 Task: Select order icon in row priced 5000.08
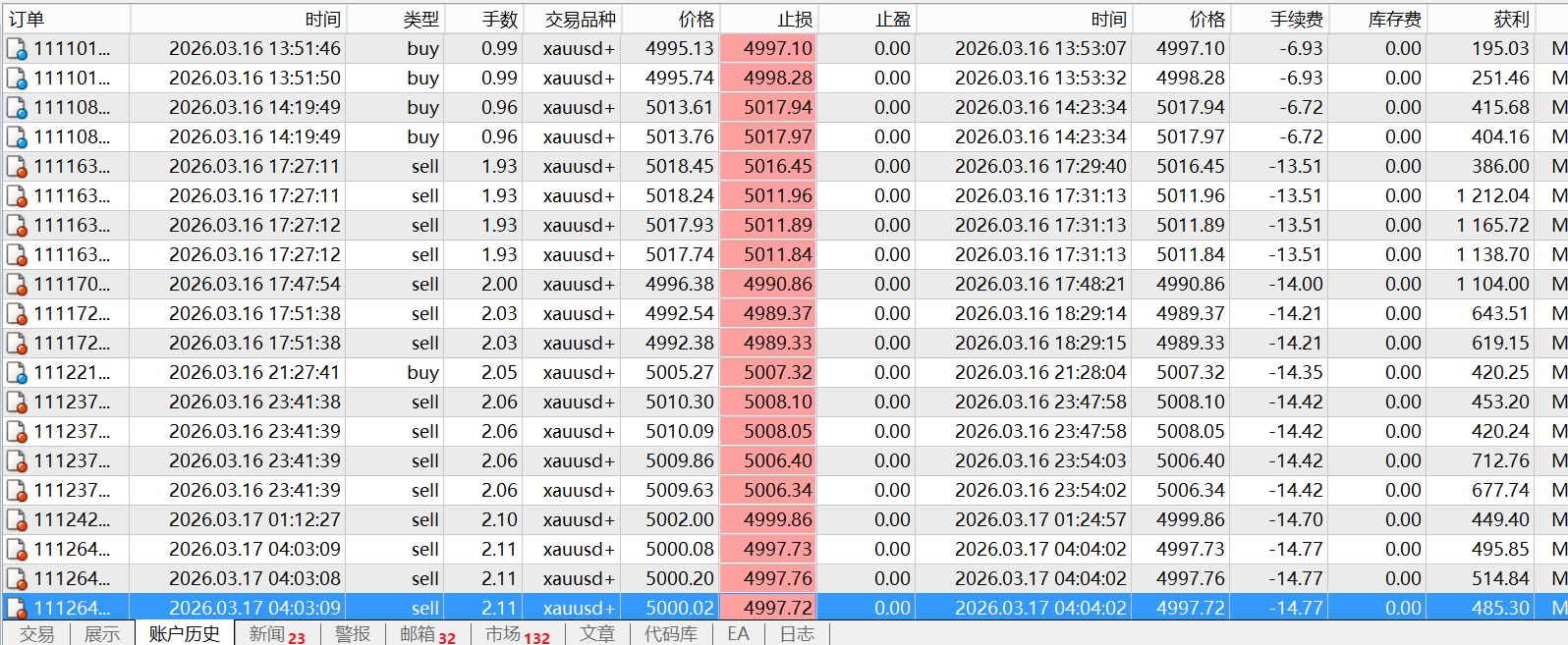(x=17, y=549)
